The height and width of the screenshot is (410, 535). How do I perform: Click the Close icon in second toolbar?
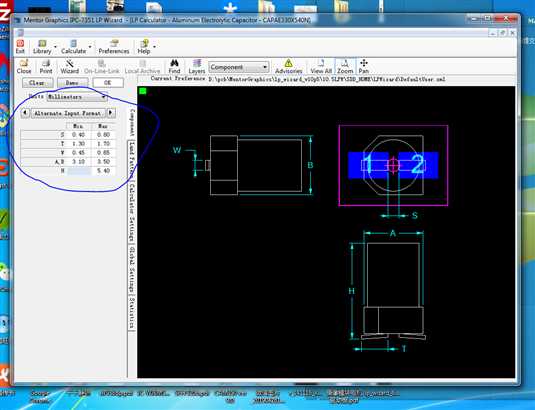24,67
